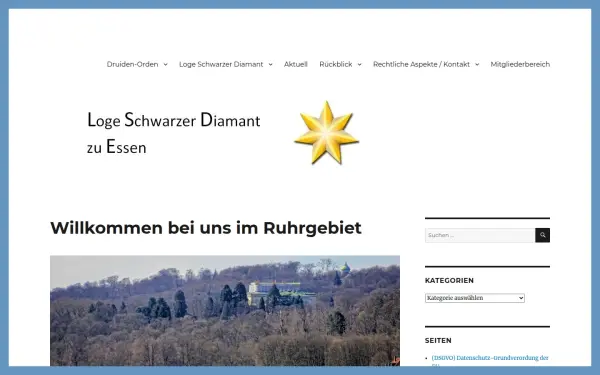Expand the Loge Schwarzer Diamant submenu chevron
Viewport: 600px width, 375px height.
tap(270, 65)
